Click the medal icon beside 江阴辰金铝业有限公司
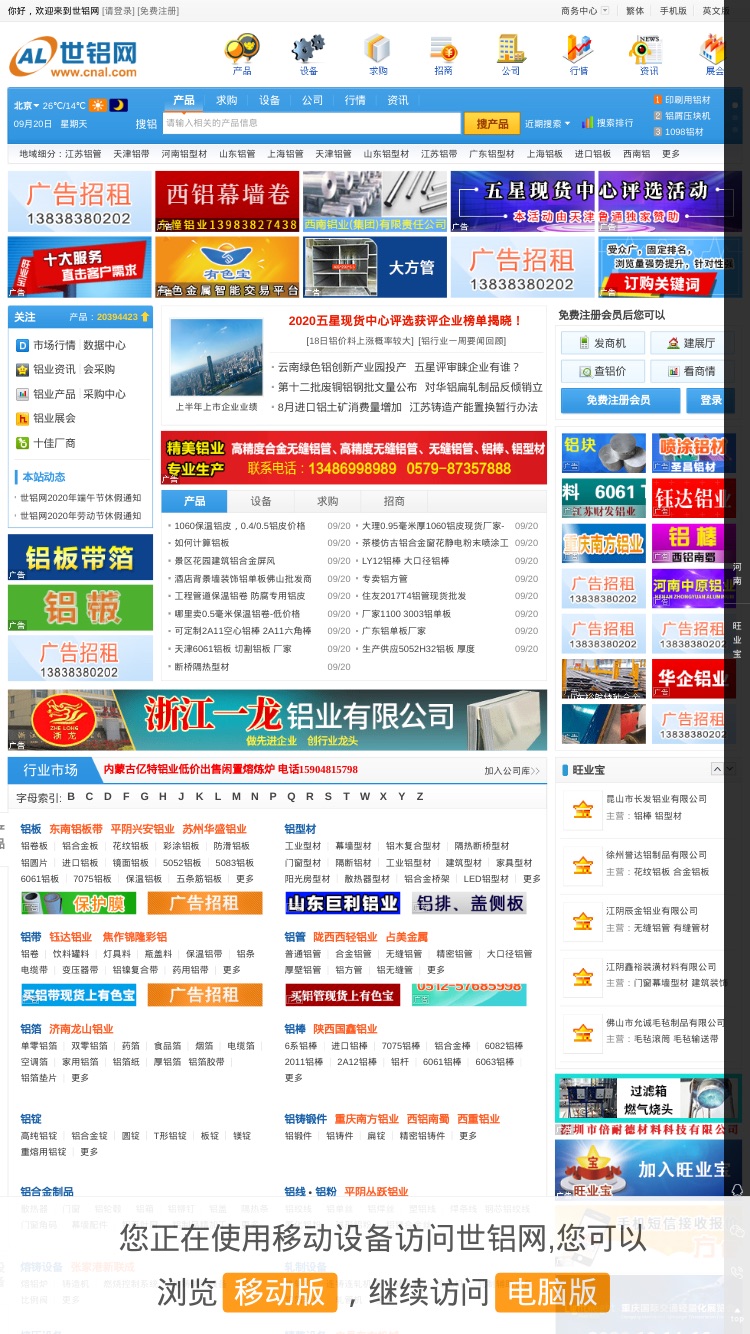 coord(582,921)
